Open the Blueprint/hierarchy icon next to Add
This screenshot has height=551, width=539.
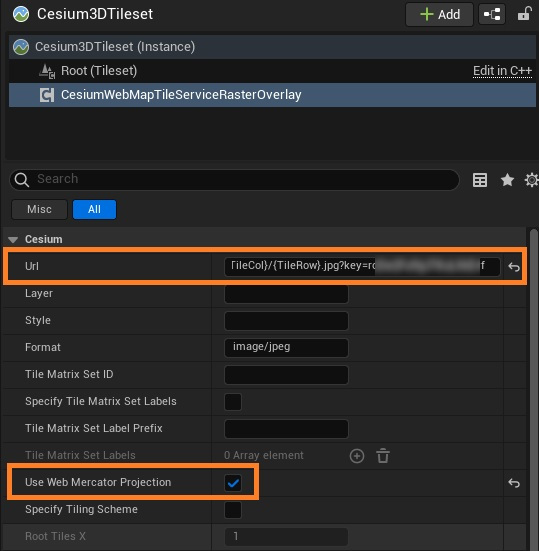[x=492, y=14]
